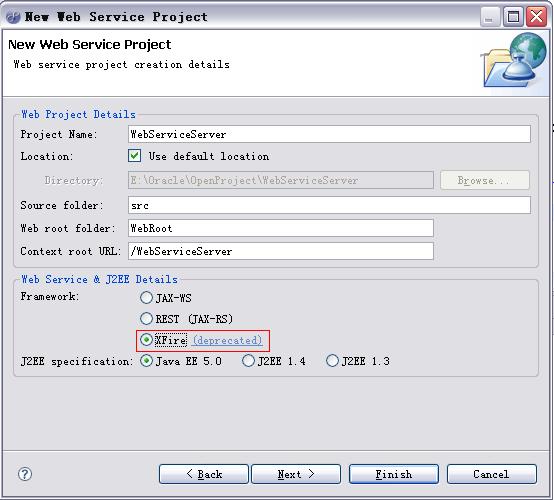Screen dimensions: 554x500
Task: Click the MyEclipse title bar icon
Action: (x=13, y=17)
